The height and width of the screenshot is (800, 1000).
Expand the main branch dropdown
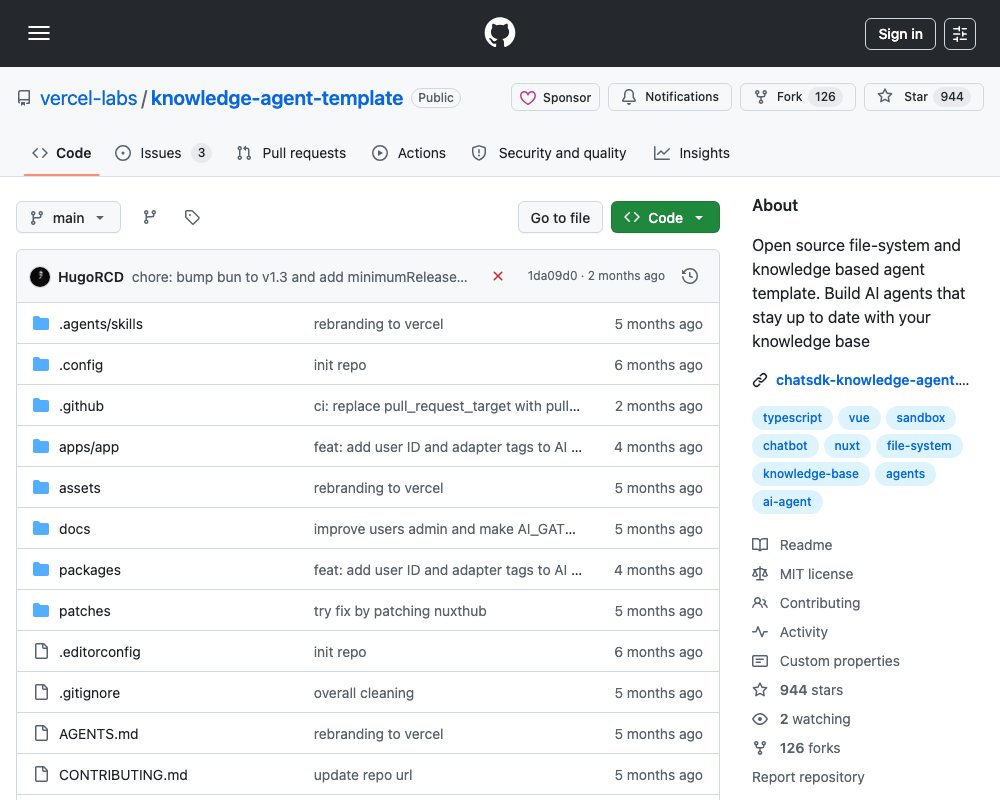pyautogui.click(x=68, y=218)
